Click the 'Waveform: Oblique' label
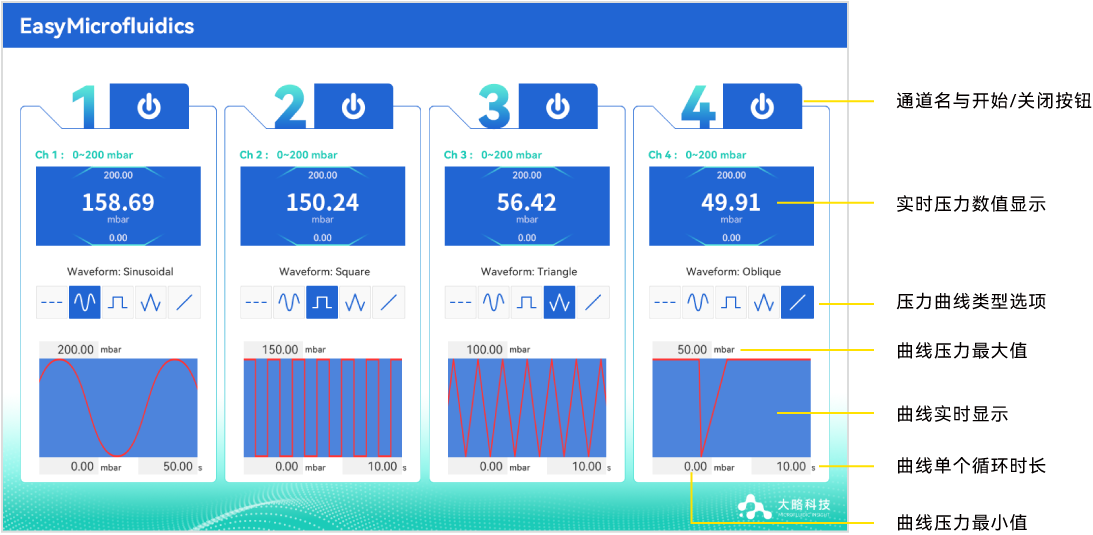This screenshot has height=535, width=1093. coord(733,271)
